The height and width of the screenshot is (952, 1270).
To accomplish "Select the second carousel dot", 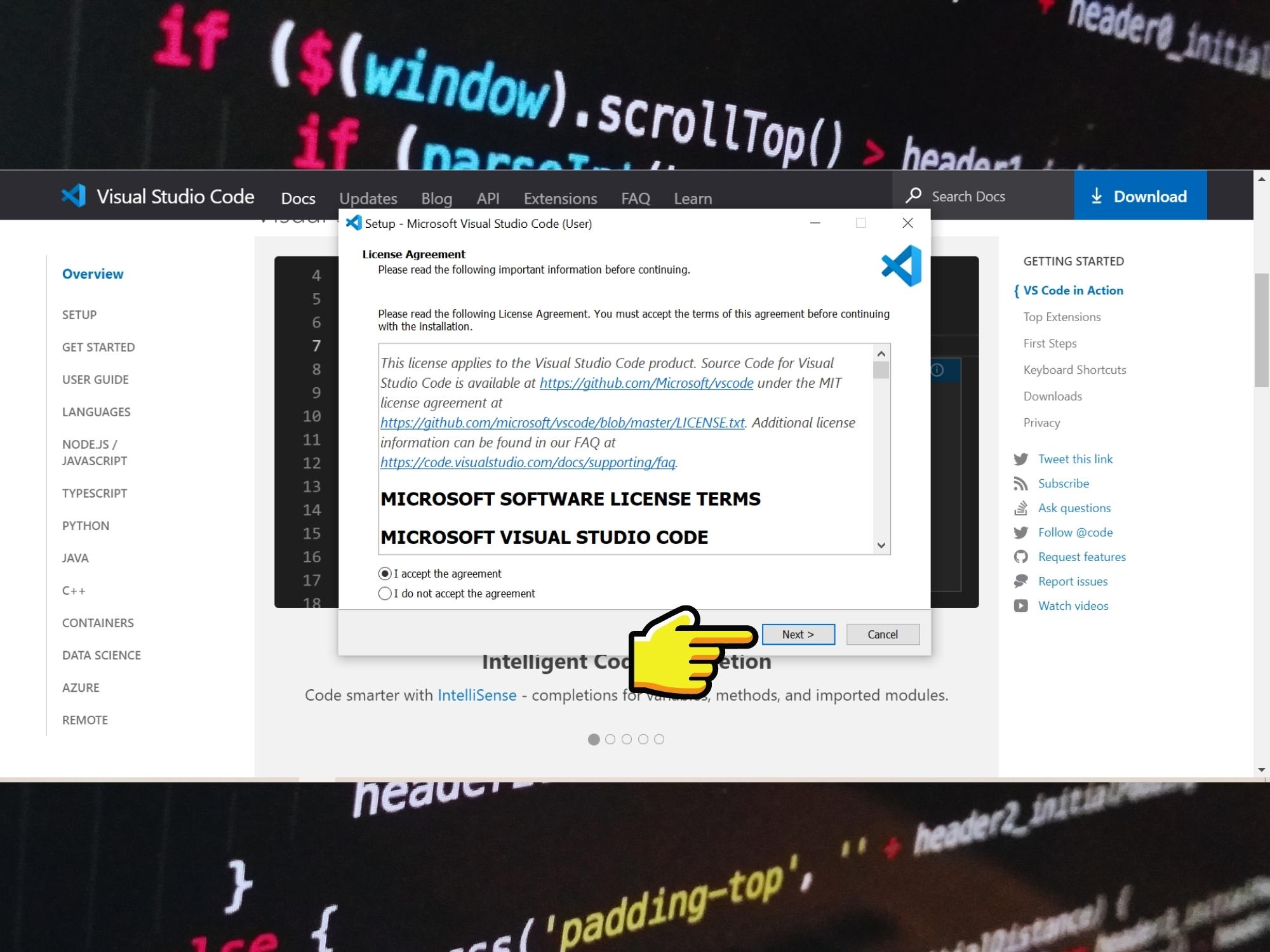I will point(610,739).
